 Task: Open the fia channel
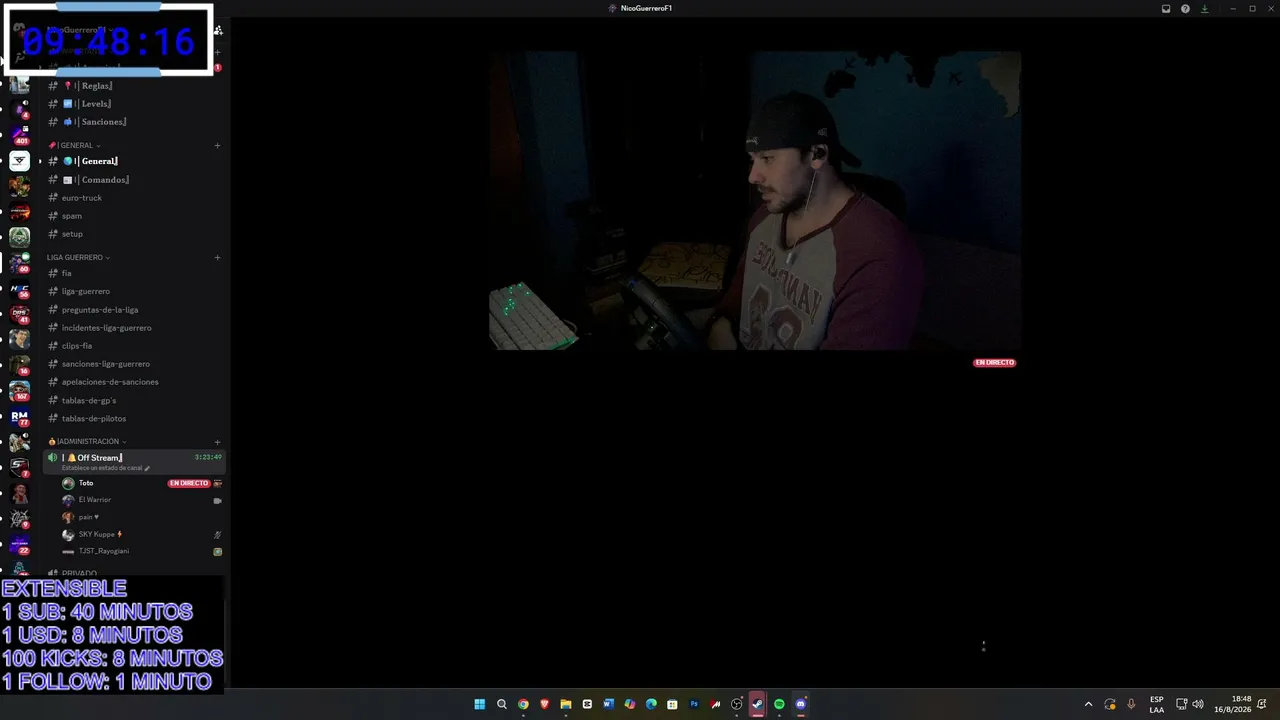134,273
